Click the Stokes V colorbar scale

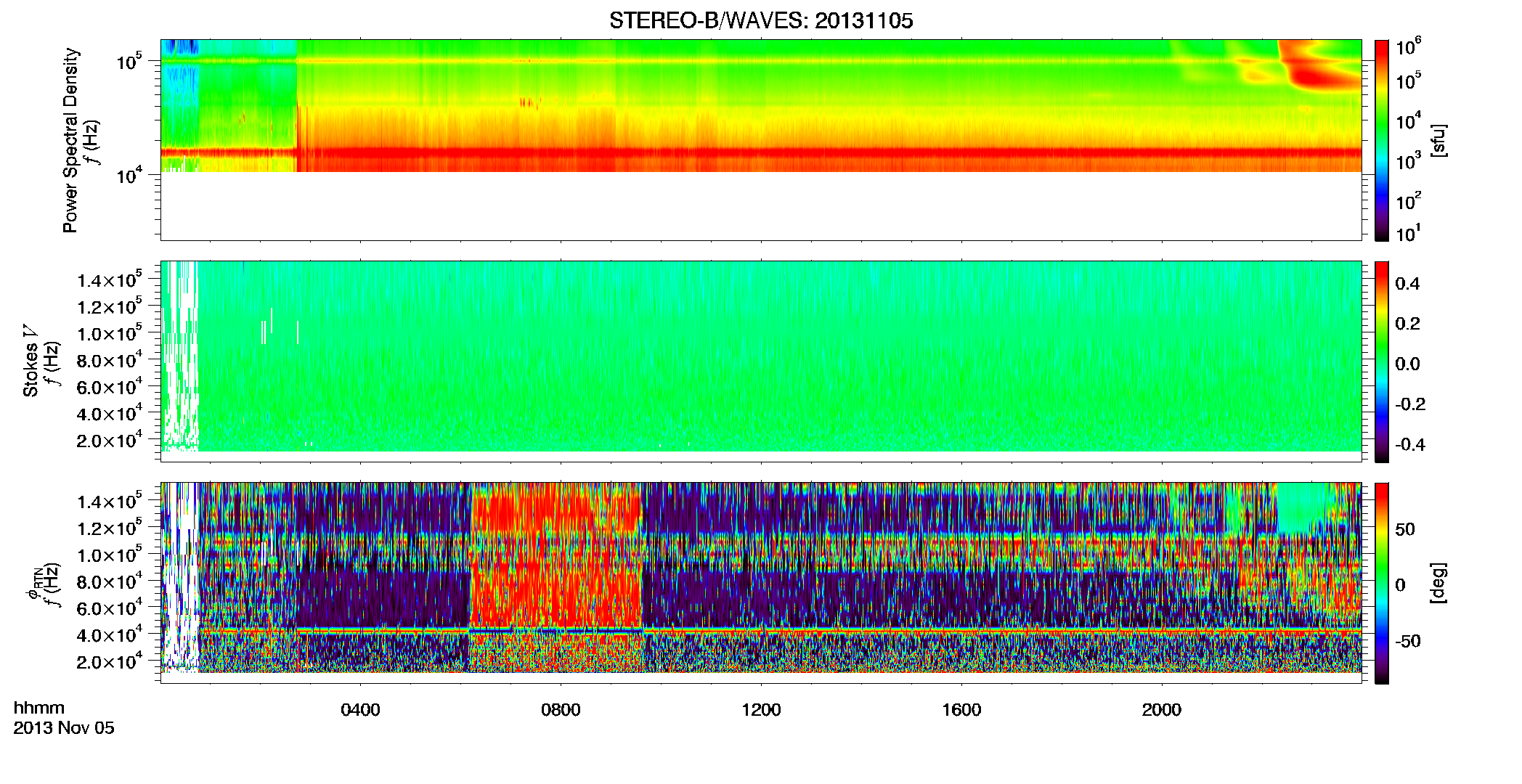point(1382,362)
